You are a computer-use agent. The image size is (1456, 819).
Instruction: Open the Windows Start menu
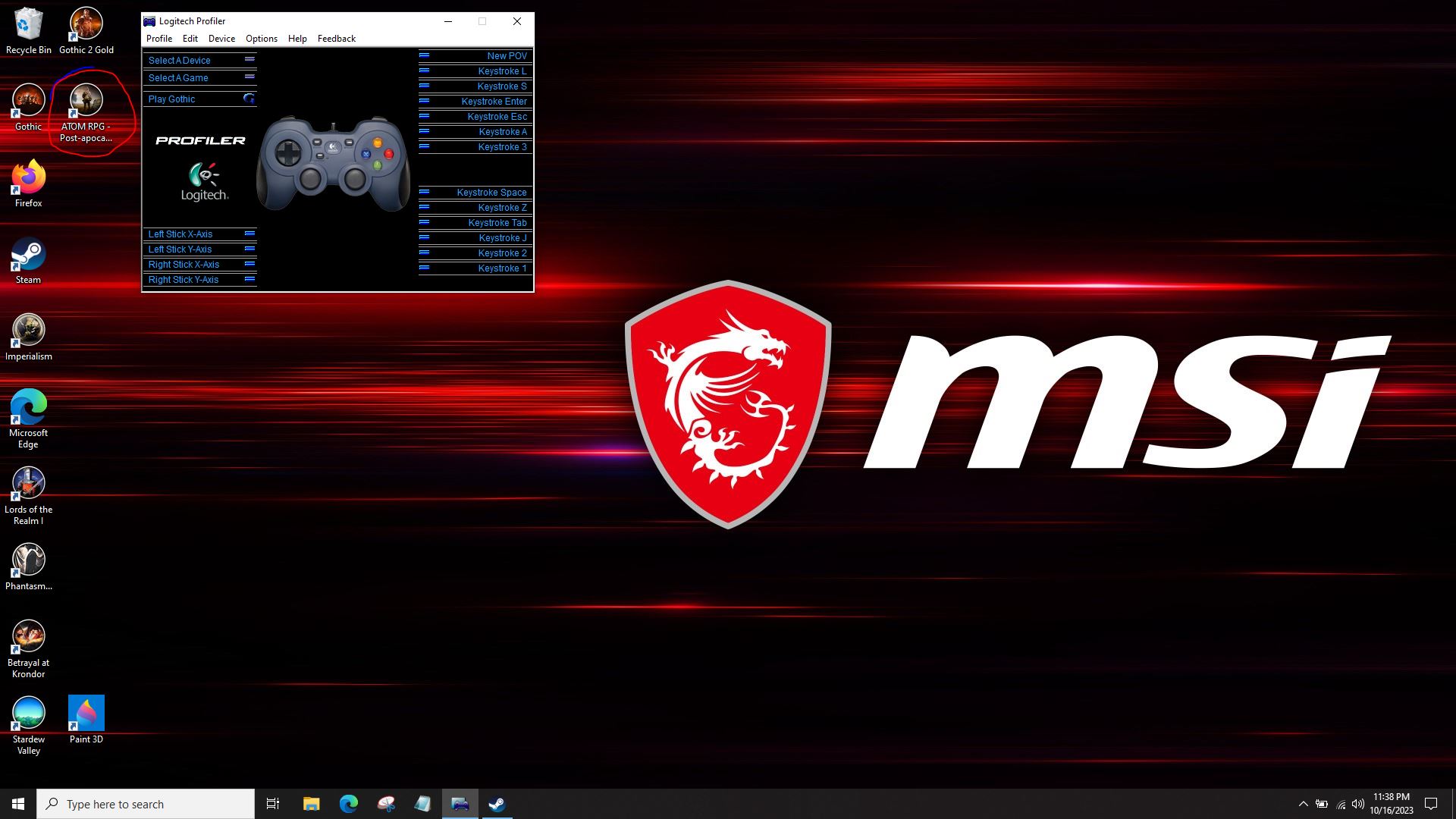pyautogui.click(x=18, y=804)
